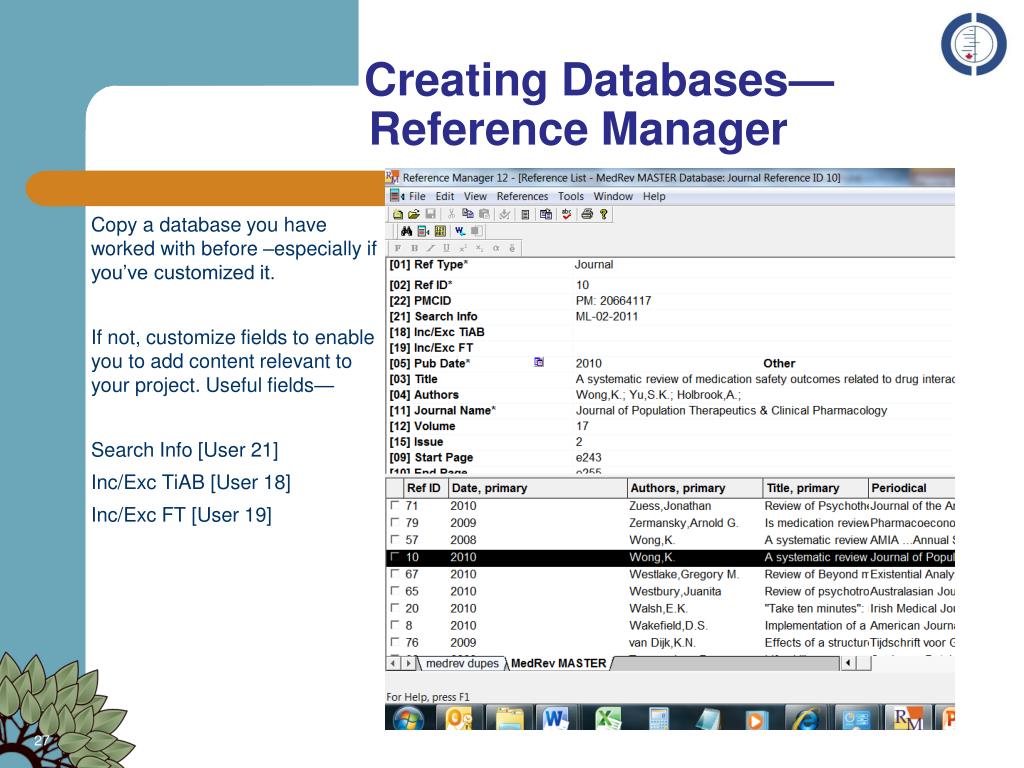Open the Window menu
Image resolution: width=1024 pixels, height=768 pixels.
click(x=613, y=196)
